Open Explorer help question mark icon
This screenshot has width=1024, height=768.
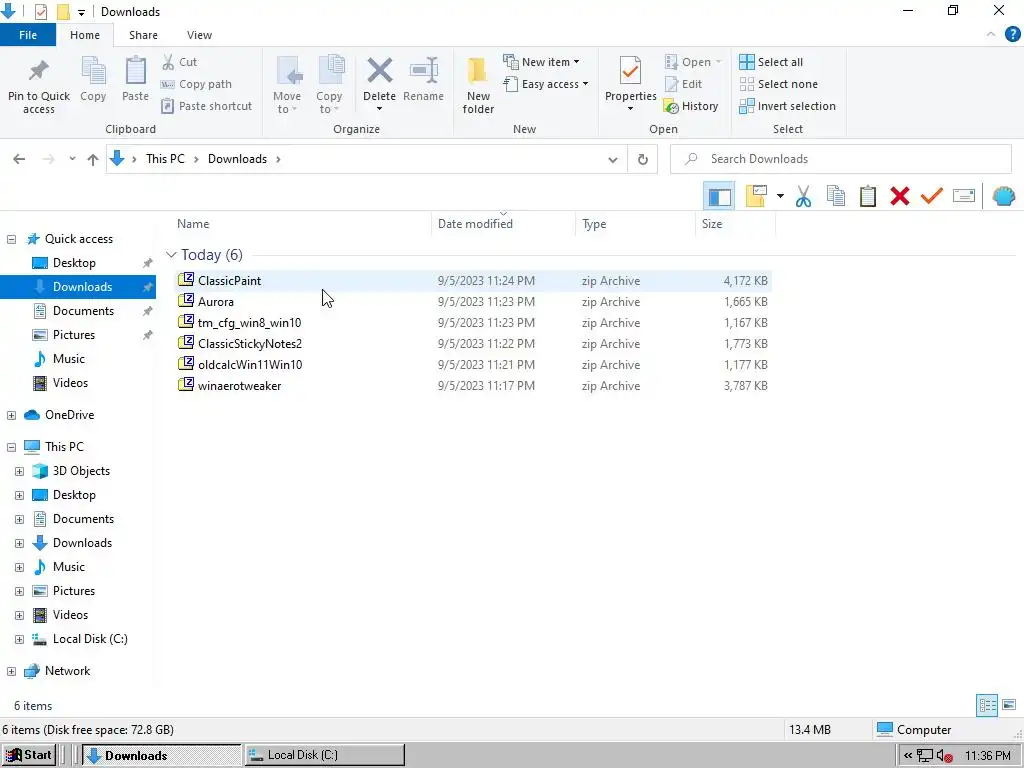click(1012, 35)
